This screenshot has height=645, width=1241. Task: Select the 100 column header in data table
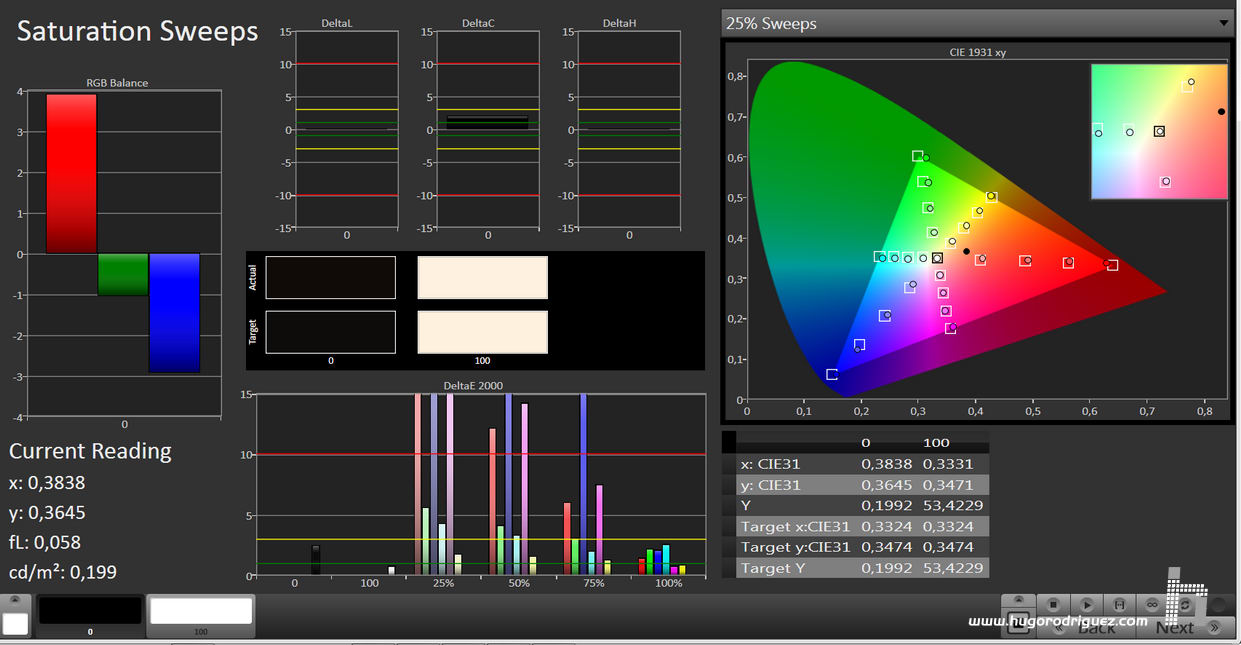coord(936,442)
